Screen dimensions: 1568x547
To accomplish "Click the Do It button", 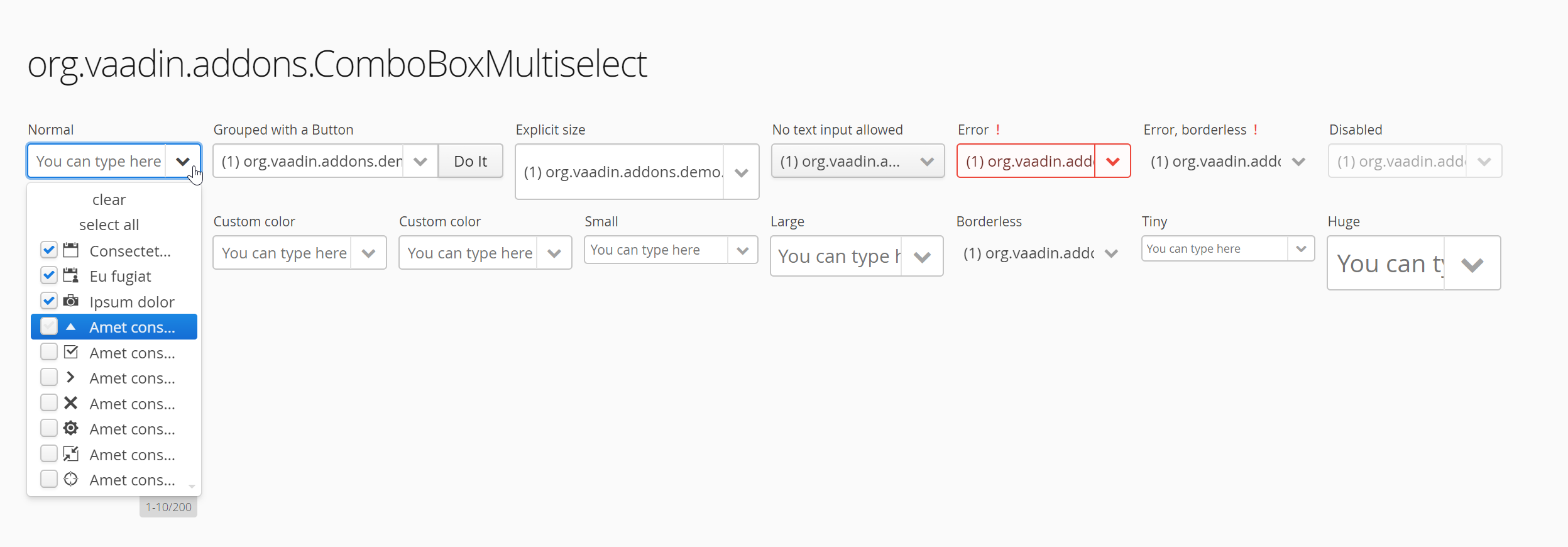I will (x=471, y=162).
